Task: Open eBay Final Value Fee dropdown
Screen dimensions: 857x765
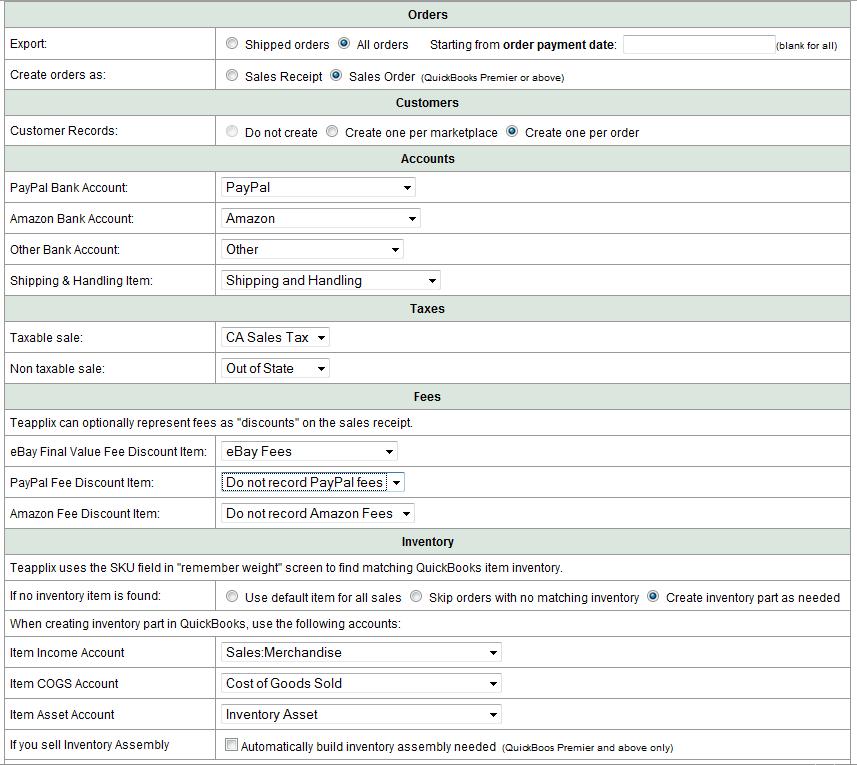Action: [x=309, y=452]
